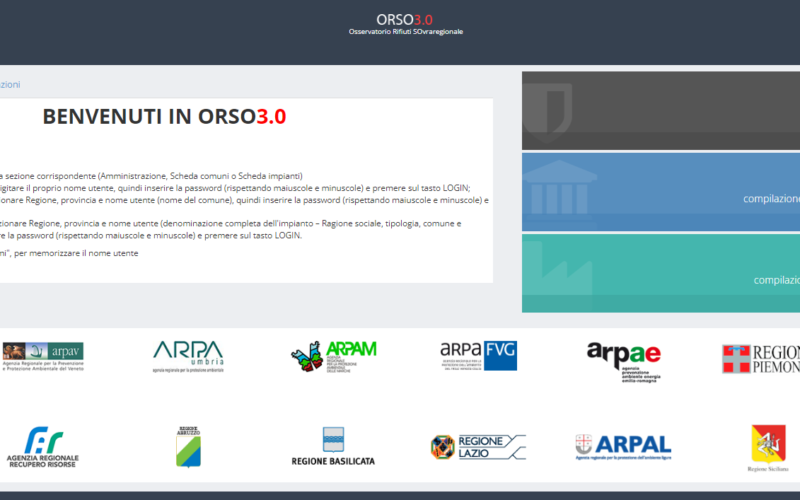Open the Regione Siciliana logo
Screen dimensions: 800x500
[768, 448]
